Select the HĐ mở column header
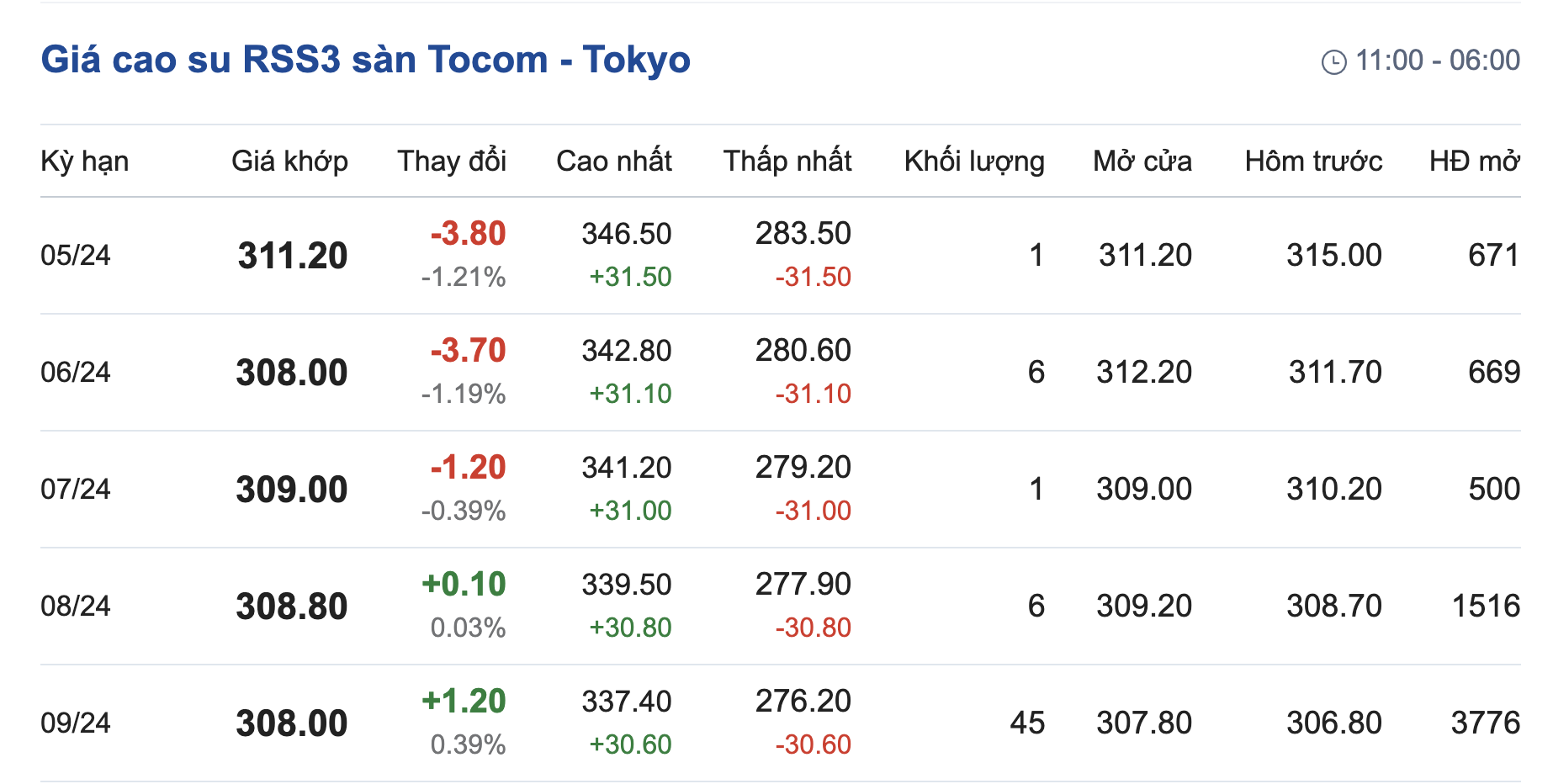 coord(1474,161)
